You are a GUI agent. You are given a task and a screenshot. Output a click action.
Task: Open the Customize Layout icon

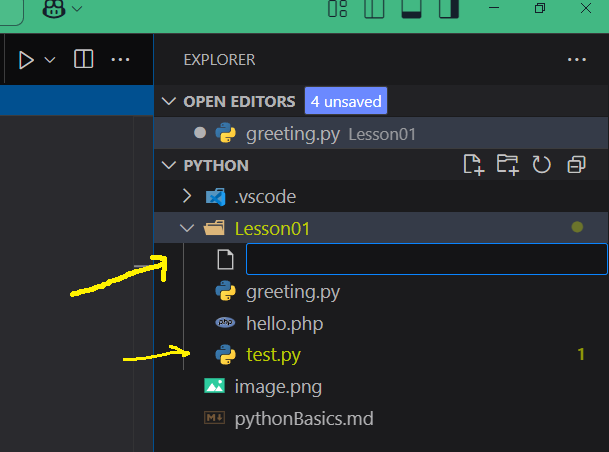[x=337, y=9]
